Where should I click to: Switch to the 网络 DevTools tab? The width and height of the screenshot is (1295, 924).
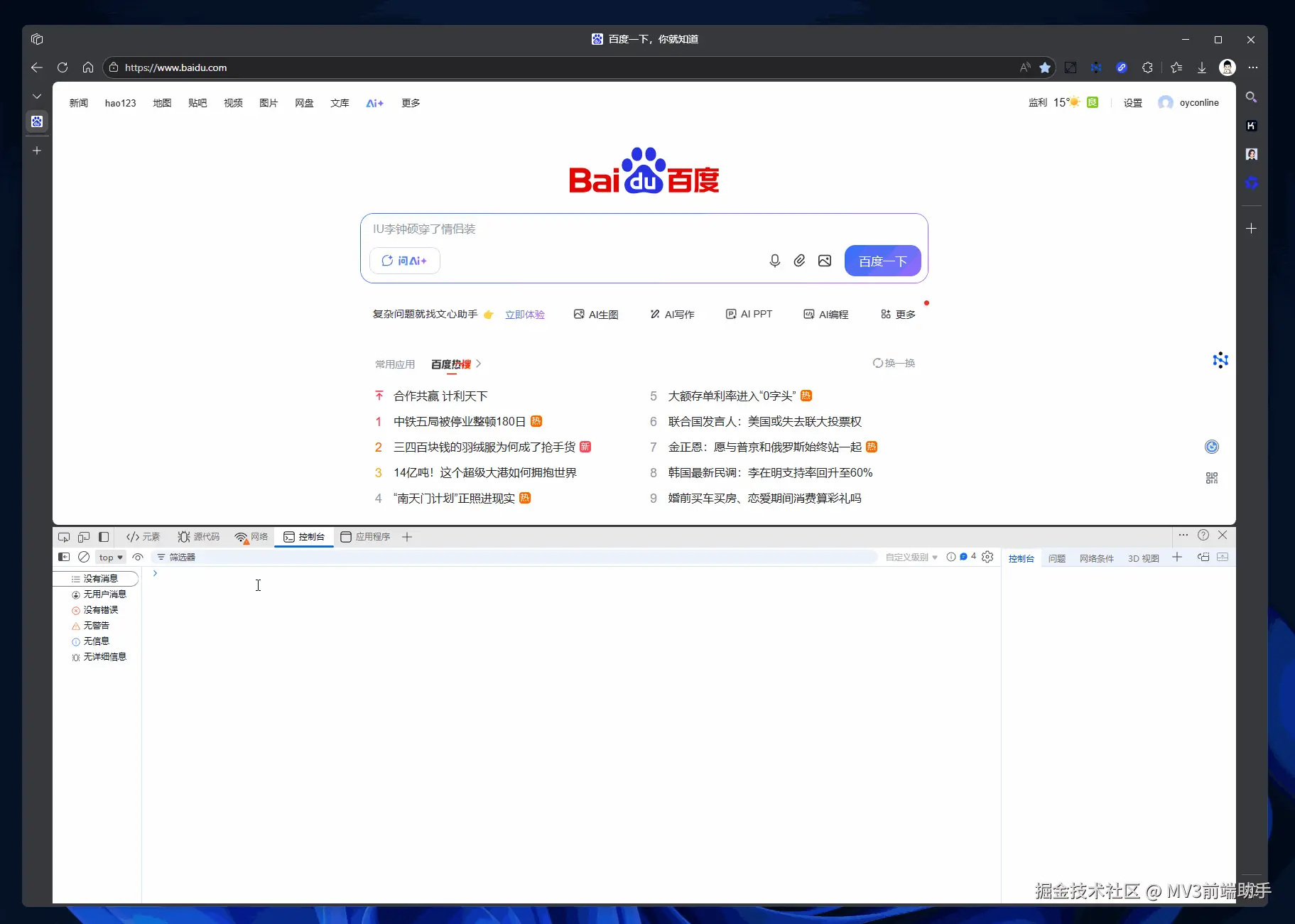[251, 537]
